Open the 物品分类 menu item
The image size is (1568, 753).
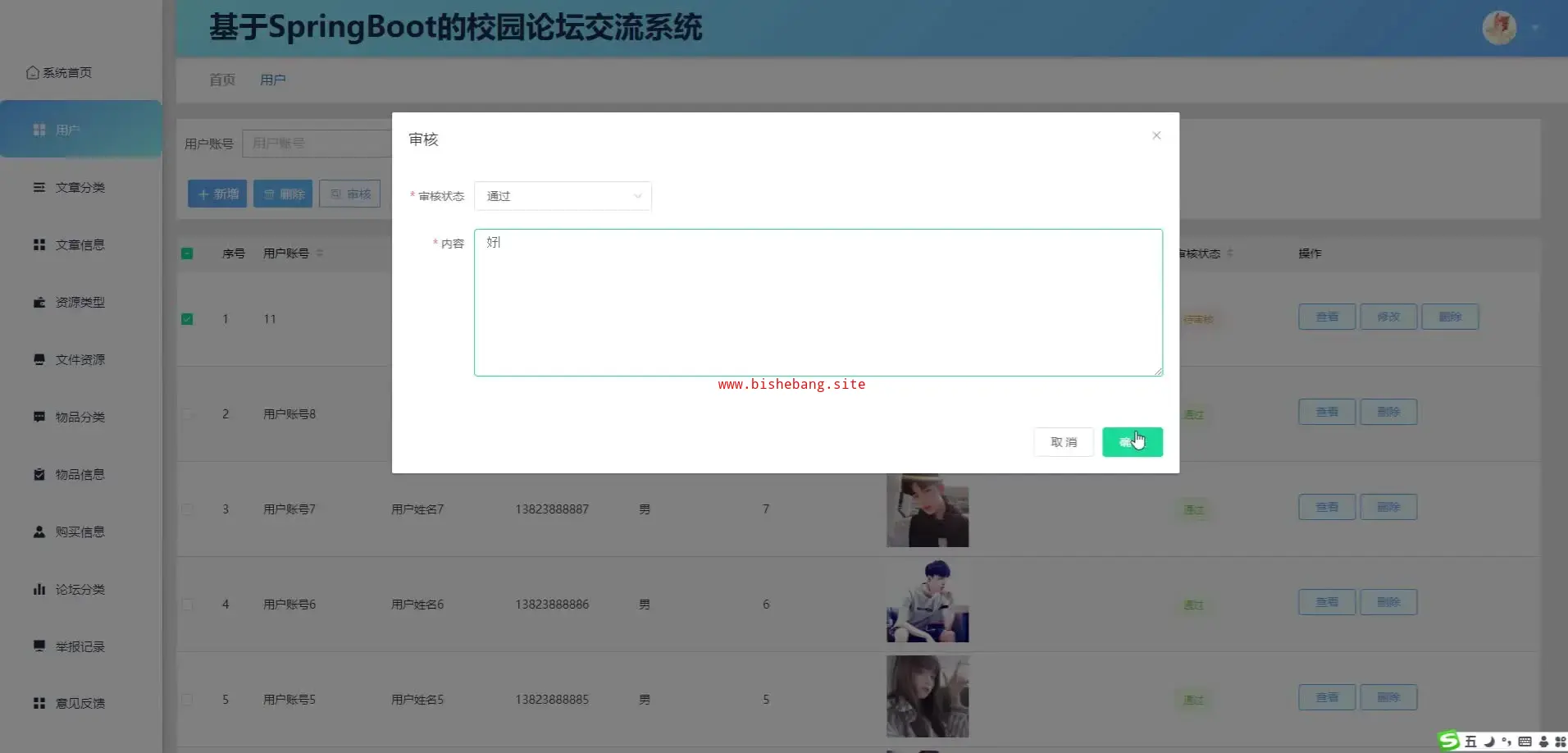tap(81, 418)
